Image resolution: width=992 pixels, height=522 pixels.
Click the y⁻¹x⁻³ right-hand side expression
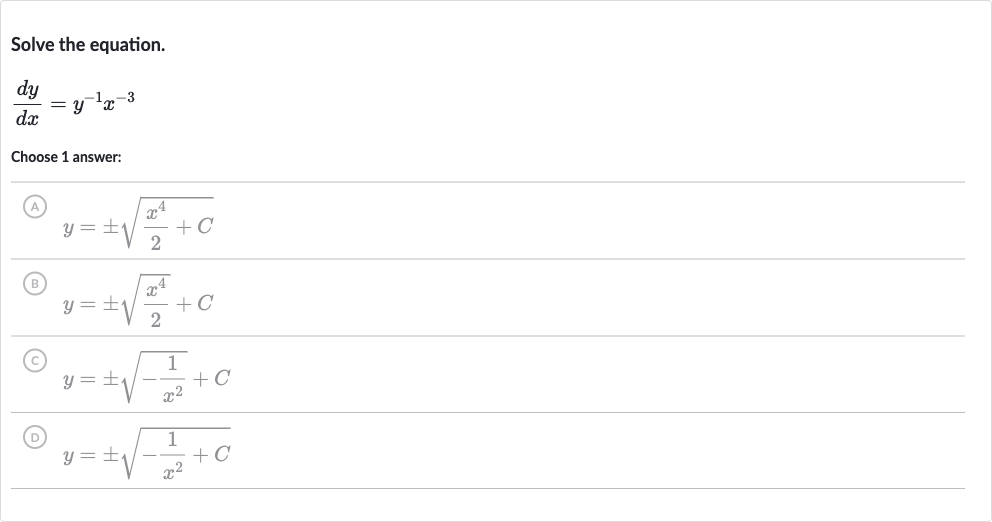coord(104,102)
